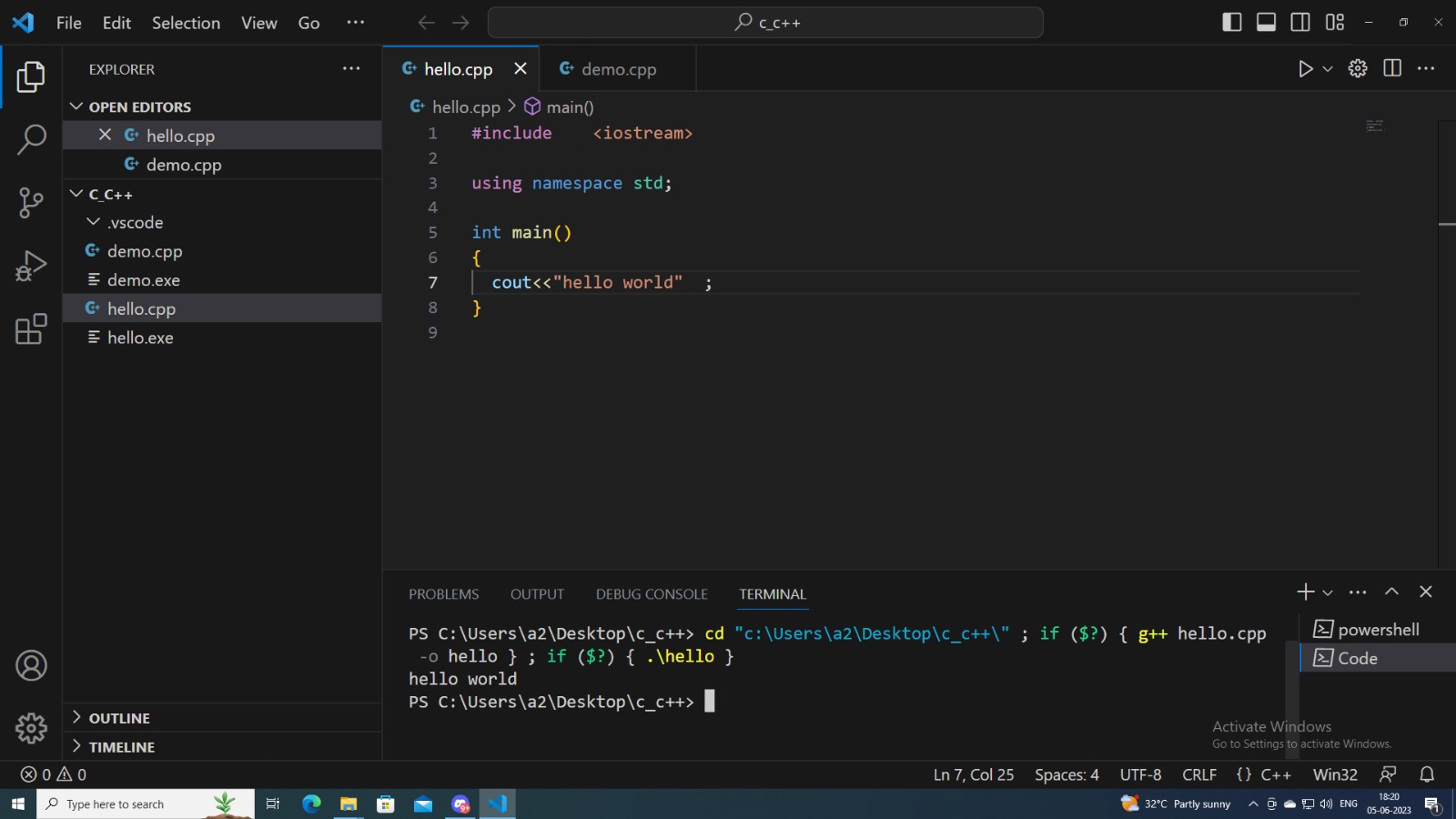Open terminal panel Views and More Actions
This screenshot has width=1456, height=819.
1358,592
